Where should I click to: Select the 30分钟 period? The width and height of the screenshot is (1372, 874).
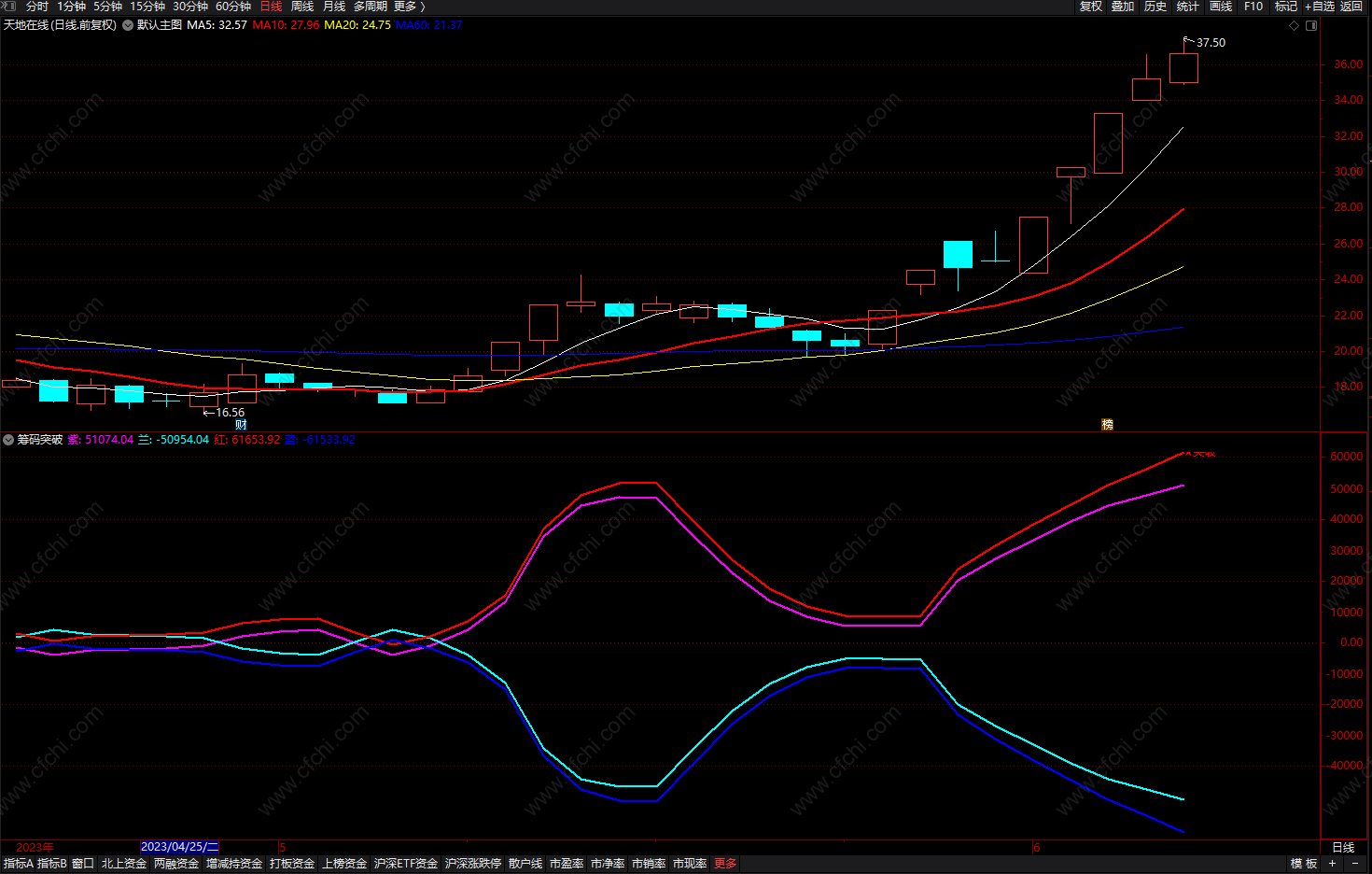pos(190,7)
